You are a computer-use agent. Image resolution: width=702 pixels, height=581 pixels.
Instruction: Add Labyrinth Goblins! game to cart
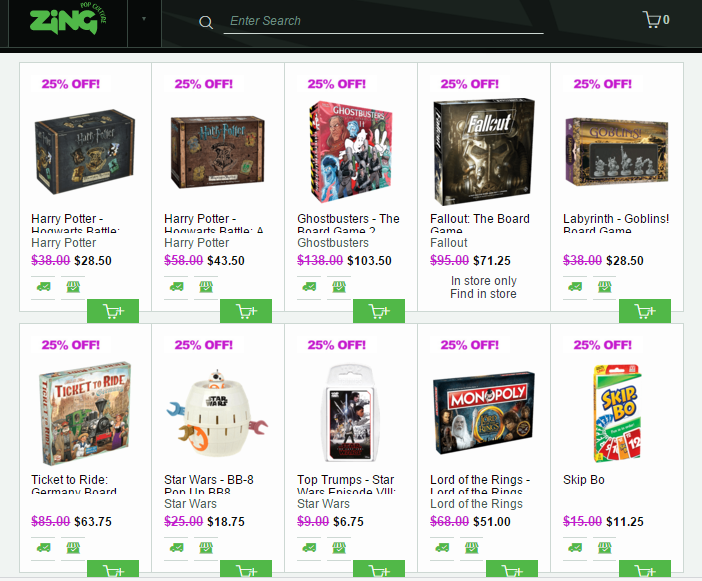tap(645, 311)
